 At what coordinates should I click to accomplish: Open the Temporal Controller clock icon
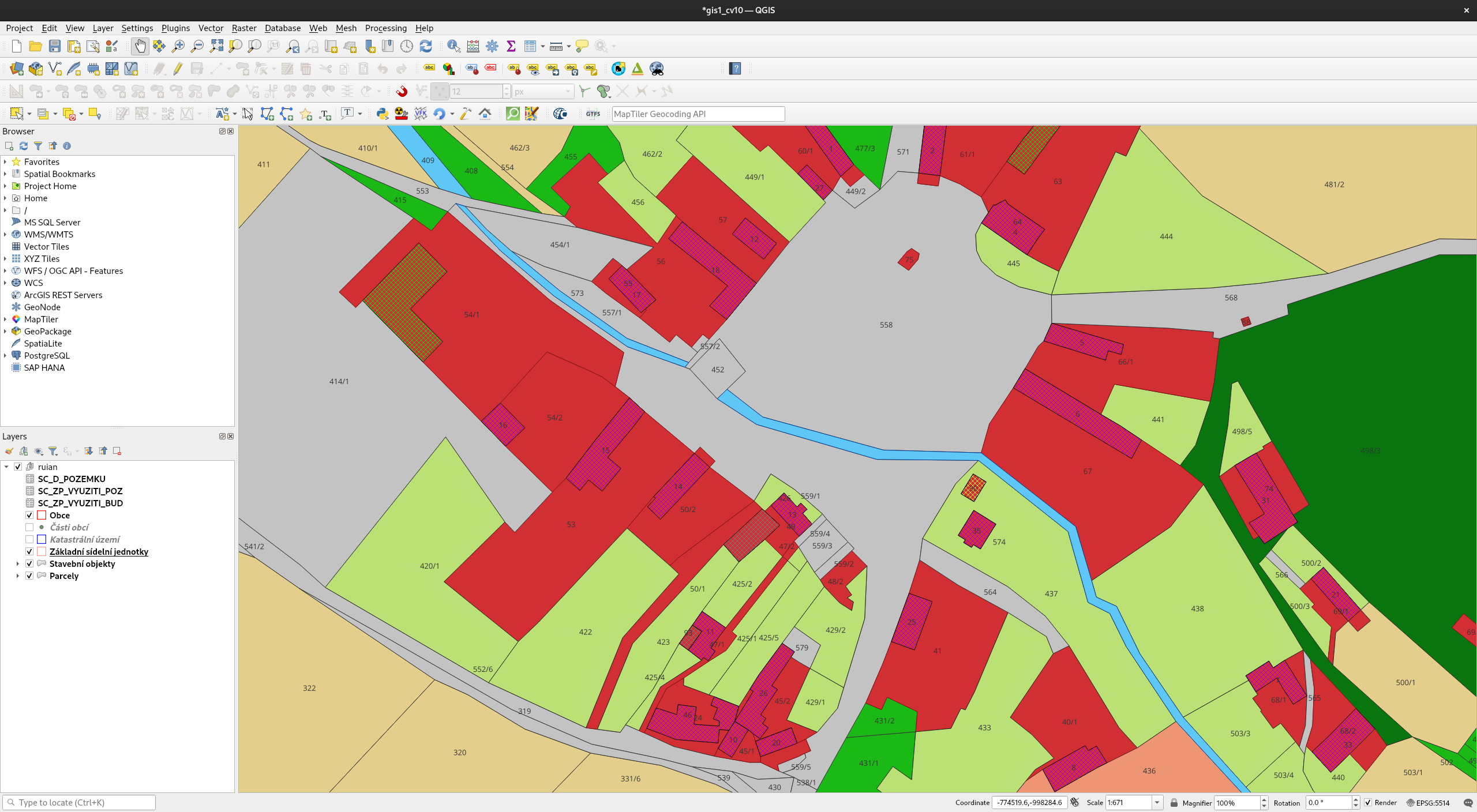point(407,46)
